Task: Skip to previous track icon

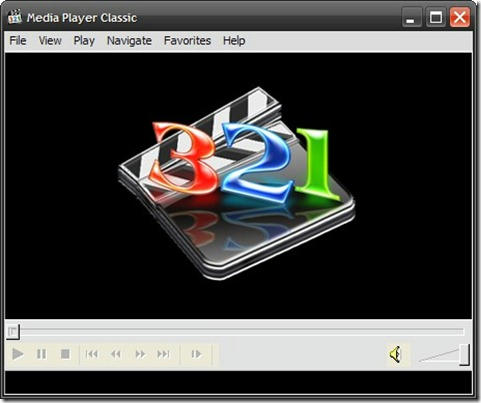Action: 92,354
